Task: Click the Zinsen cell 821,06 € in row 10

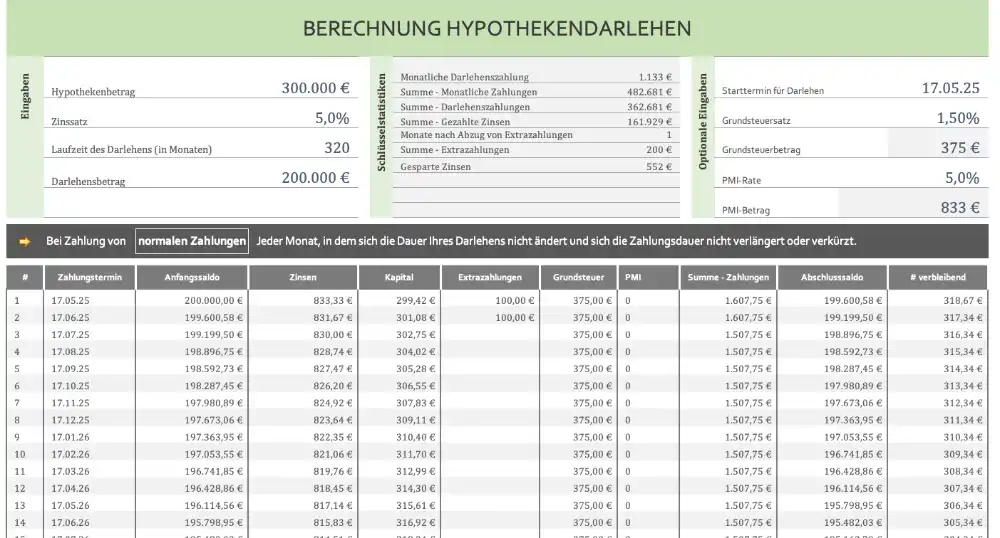Action: click(x=332, y=454)
